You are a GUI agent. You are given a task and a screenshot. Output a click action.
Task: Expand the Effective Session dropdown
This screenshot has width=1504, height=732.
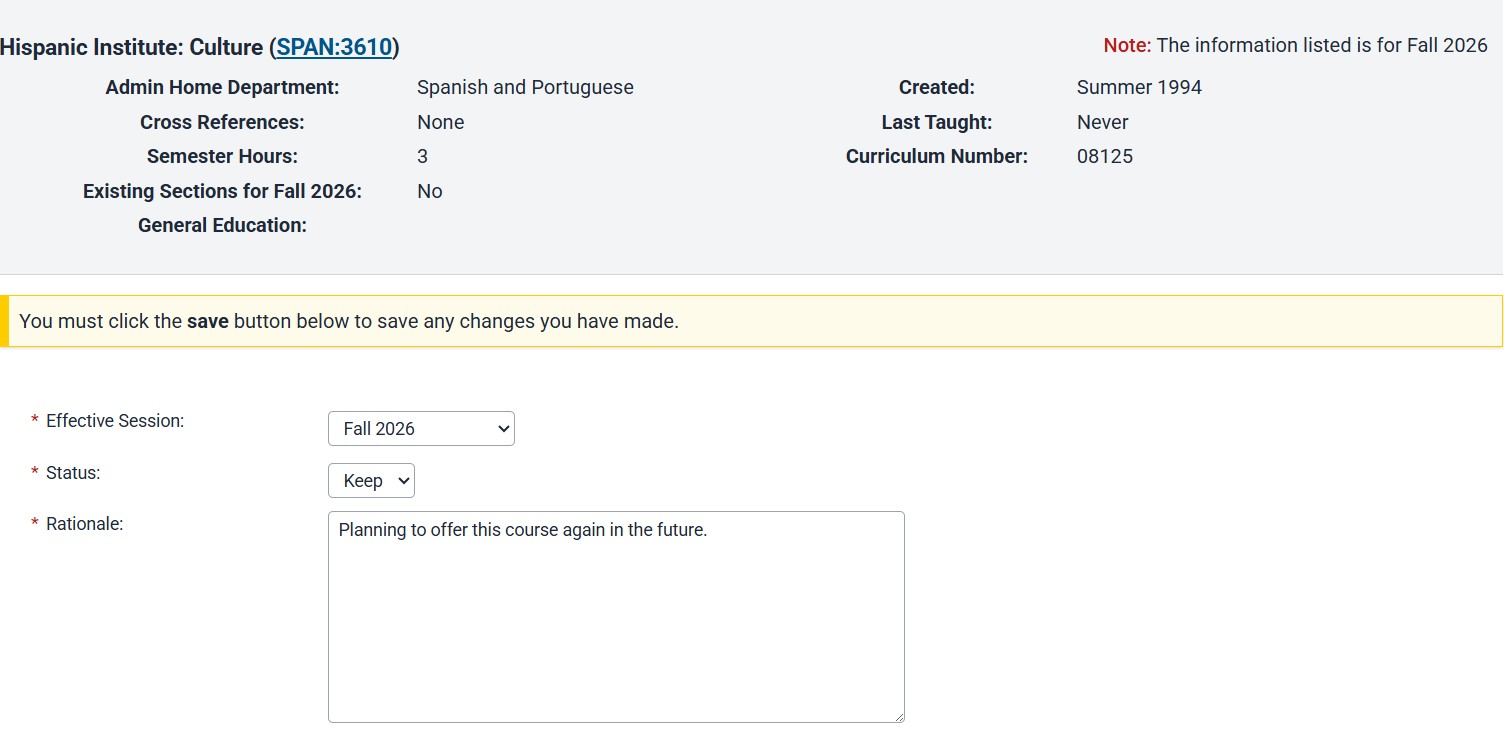pyautogui.click(x=421, y=428)
